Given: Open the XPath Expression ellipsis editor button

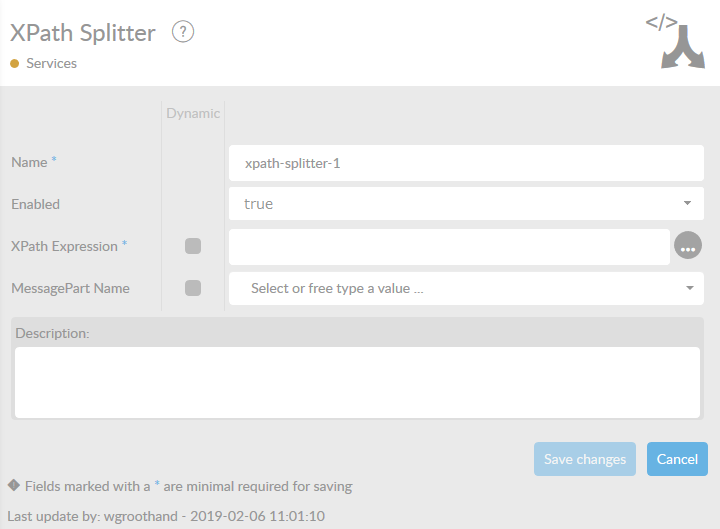Looking at the screenshot, I should pyautogui.click(x=688, y=246).
